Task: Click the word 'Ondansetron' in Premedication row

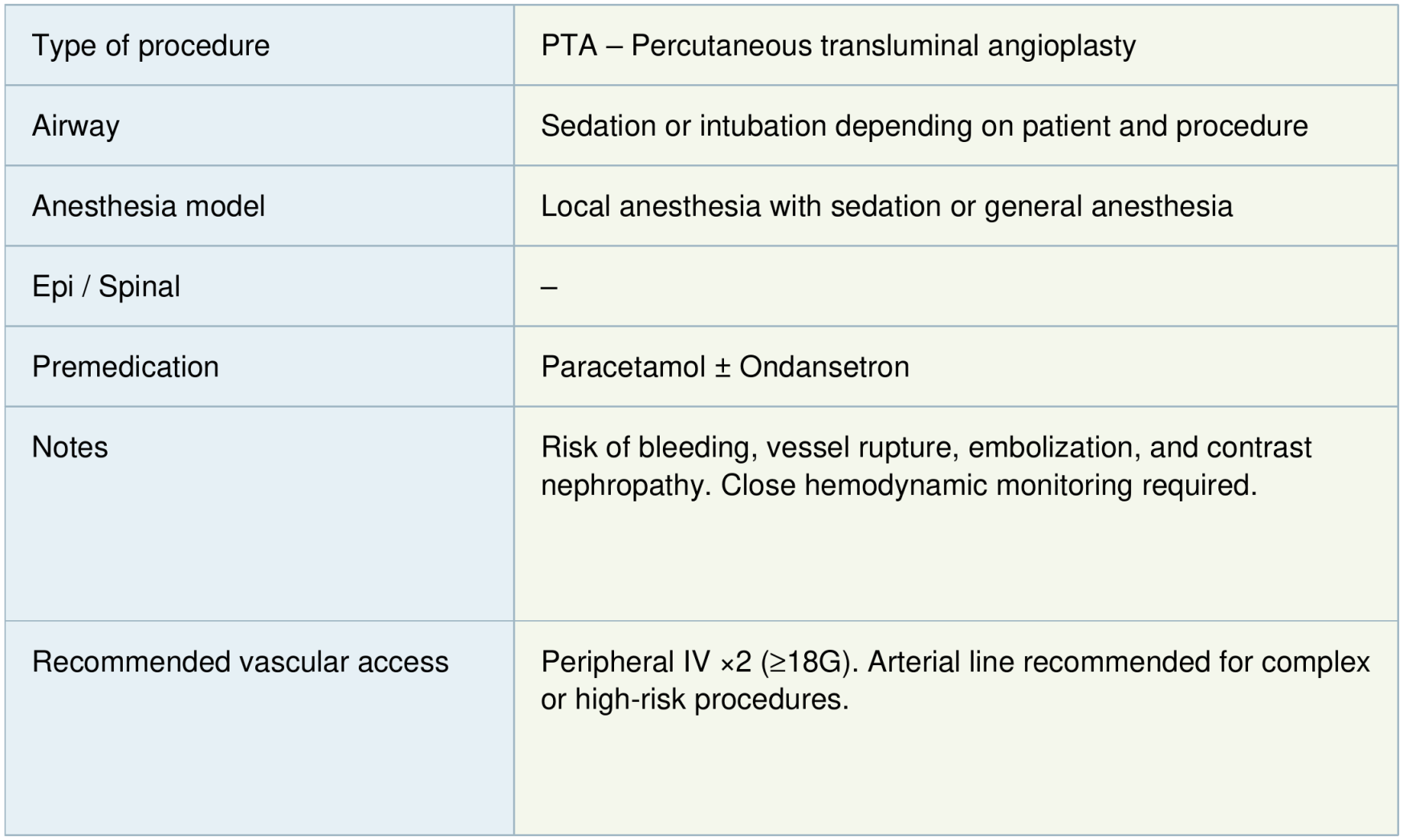Action: 824,367
